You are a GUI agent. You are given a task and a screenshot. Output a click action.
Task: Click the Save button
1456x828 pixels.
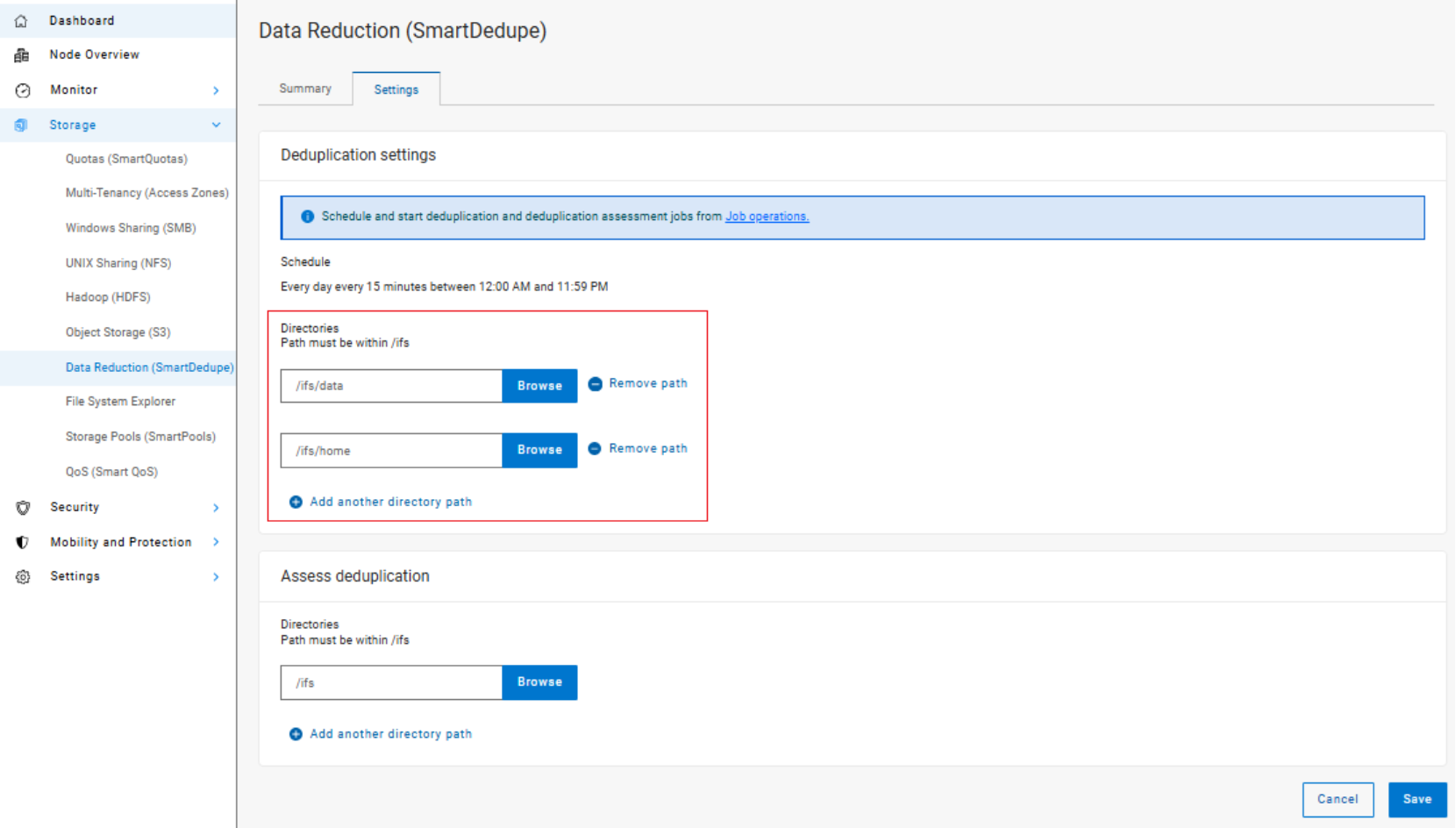click(1417, 800)
